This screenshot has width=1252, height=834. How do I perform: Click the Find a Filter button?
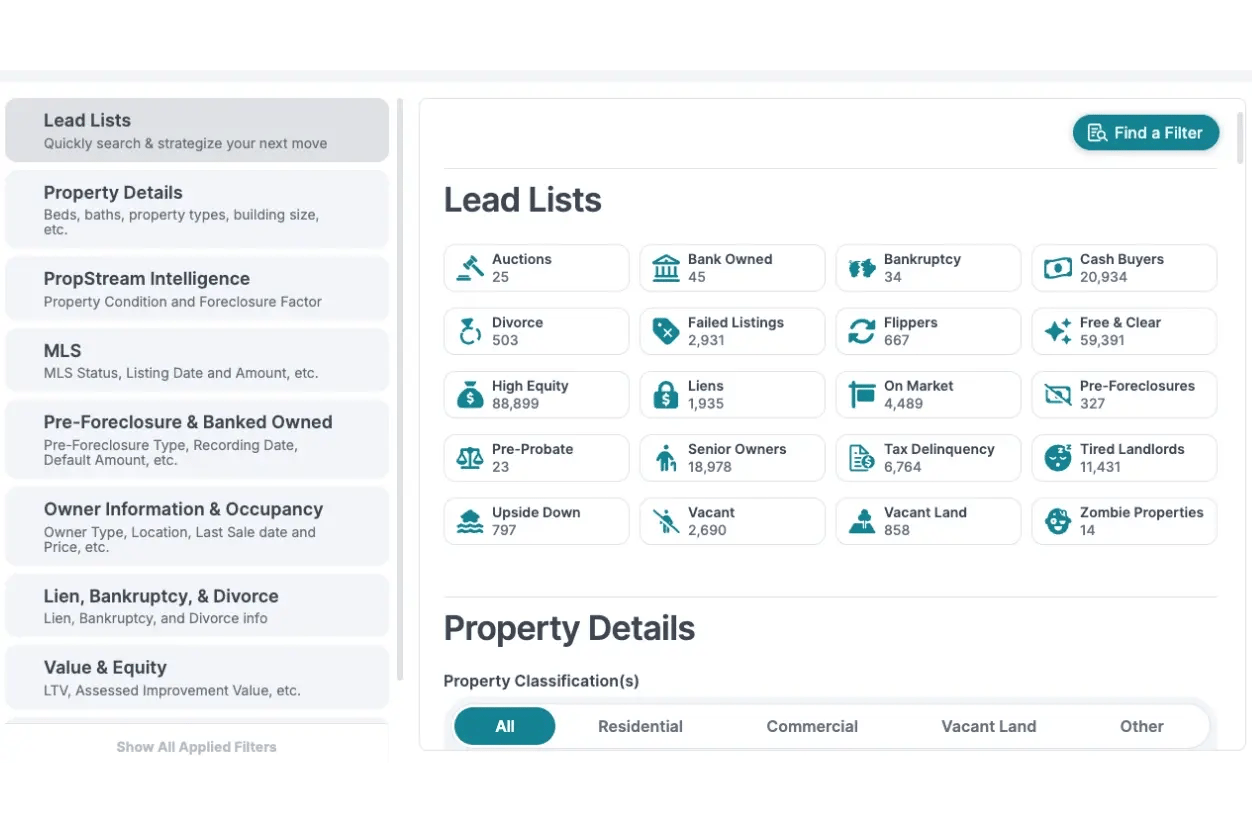pos(1145,132)
